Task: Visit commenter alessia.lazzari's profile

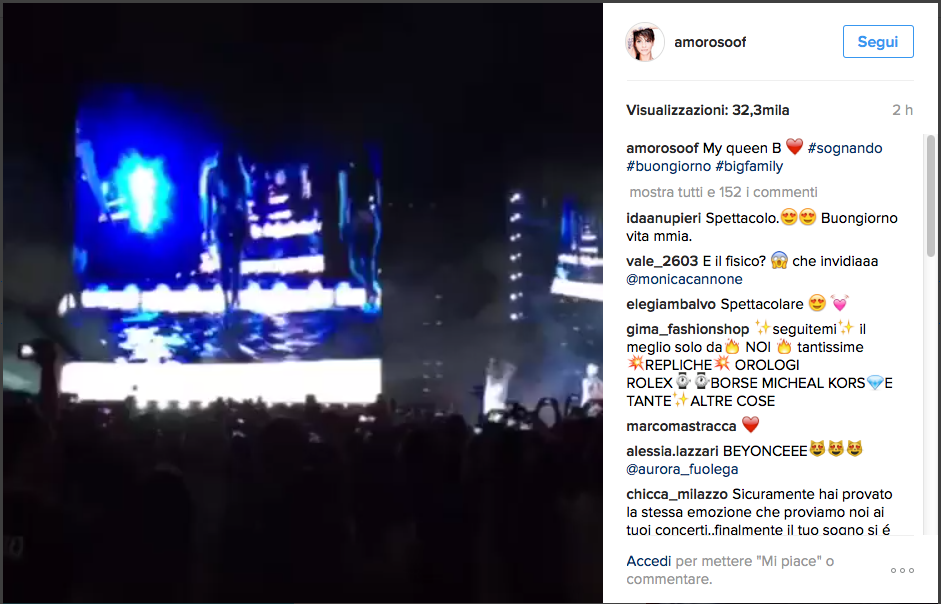Action: [x=673, y=451]
